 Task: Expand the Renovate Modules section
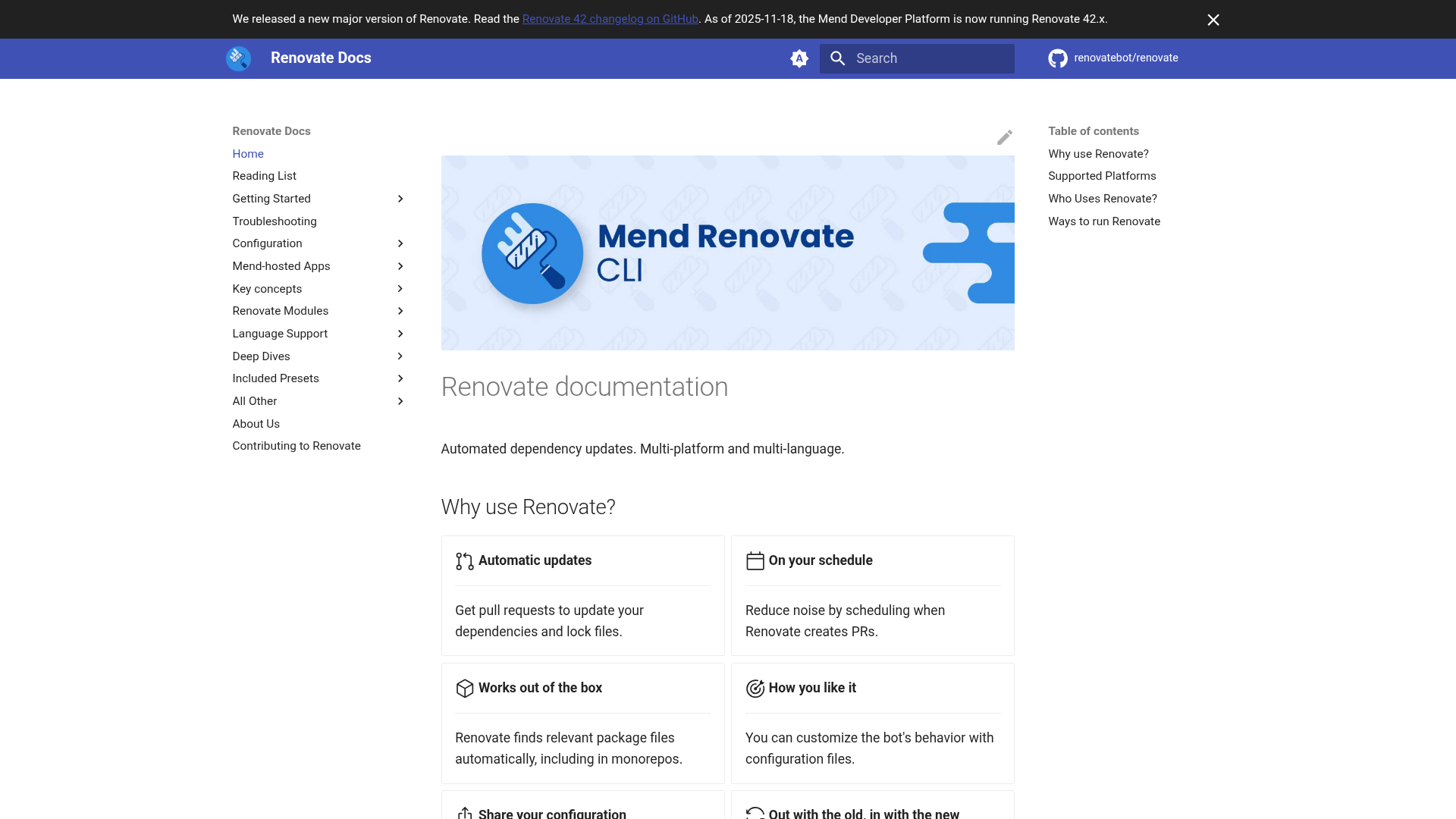coord(400,311)
